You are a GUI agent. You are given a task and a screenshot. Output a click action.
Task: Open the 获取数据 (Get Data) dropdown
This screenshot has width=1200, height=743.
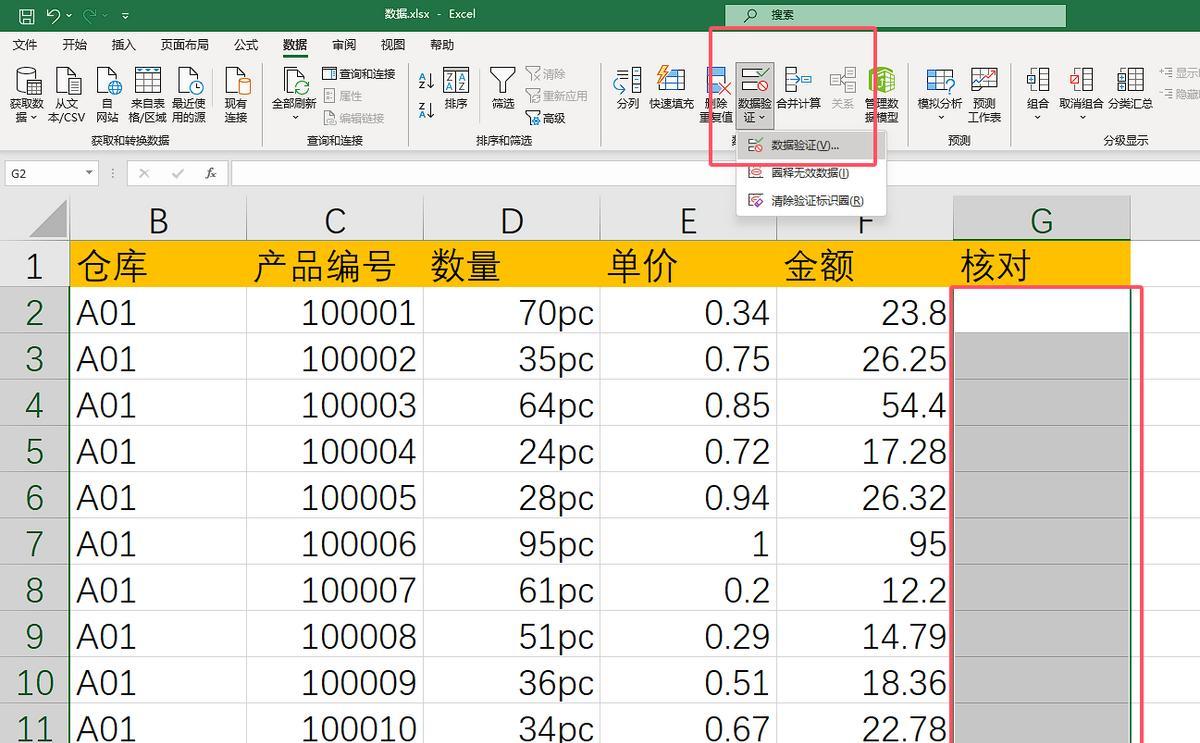tap(27, 96)
